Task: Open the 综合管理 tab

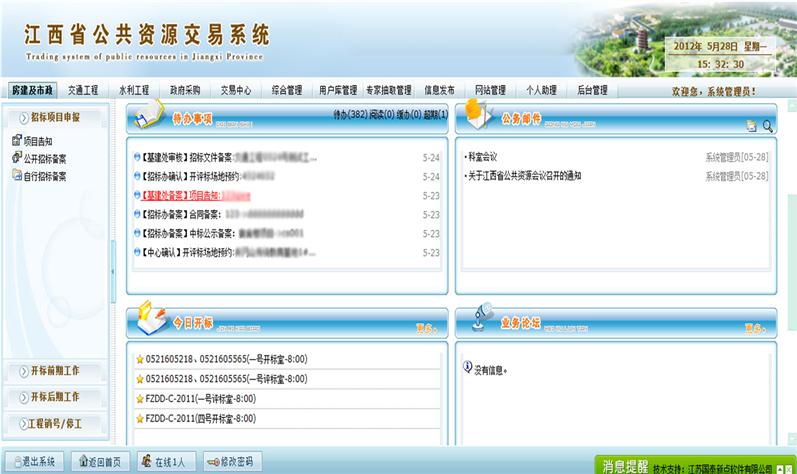Action: coord(286,90)
